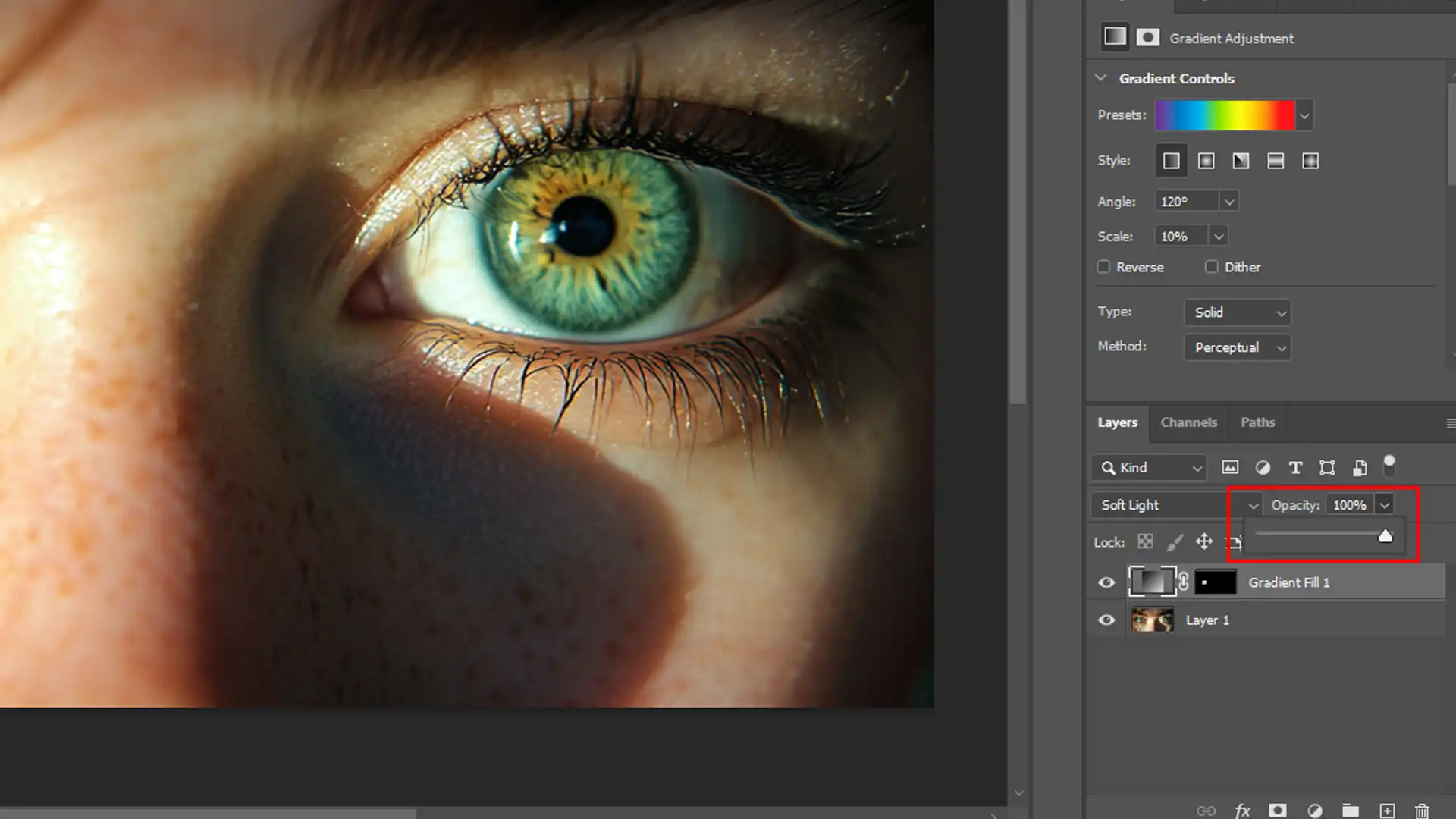Enable the Reverse checkbox

[x=1103, y=267]
